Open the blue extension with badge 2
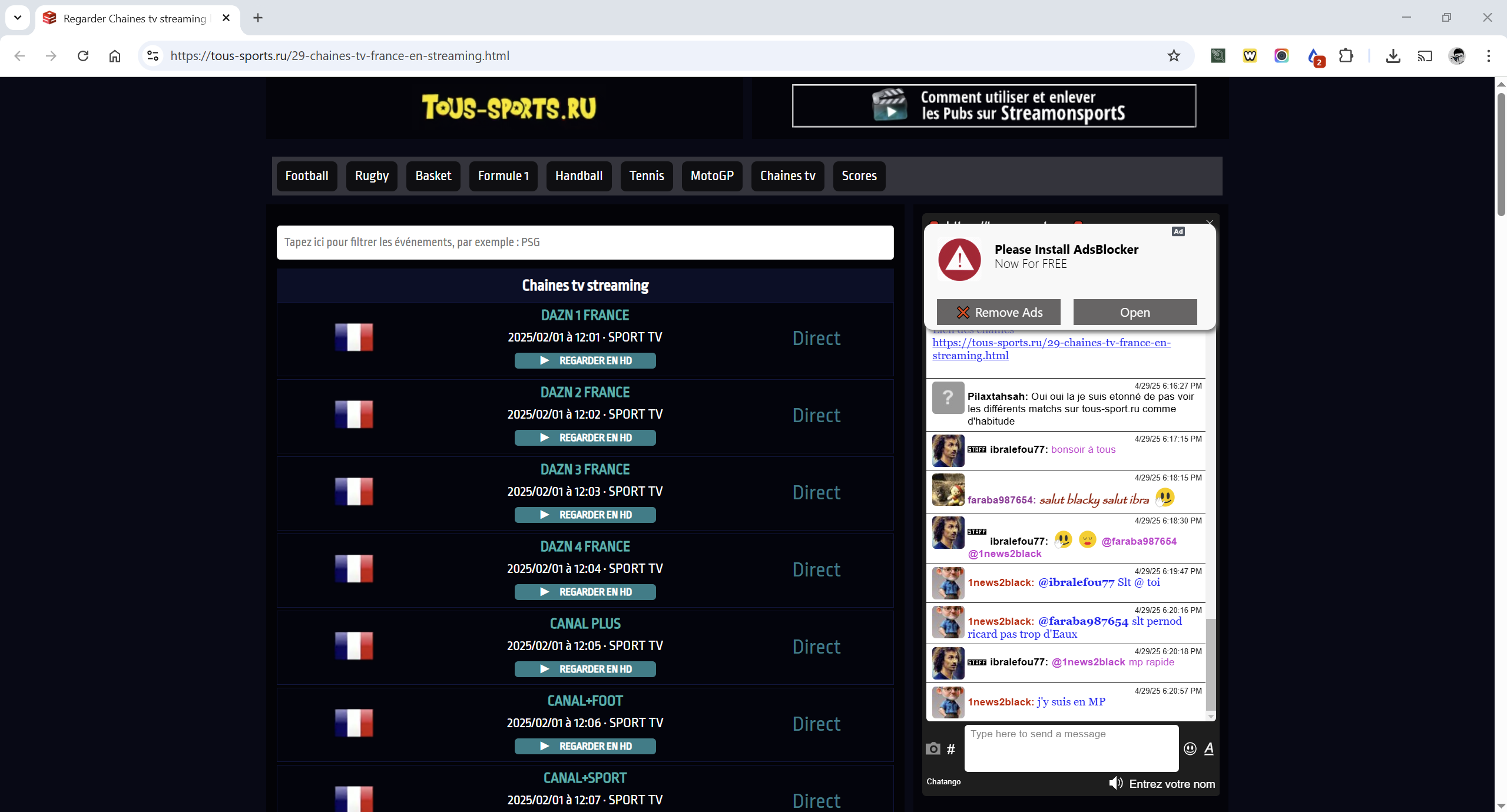Screen dimensions: 1507x812 [1315, 57]
